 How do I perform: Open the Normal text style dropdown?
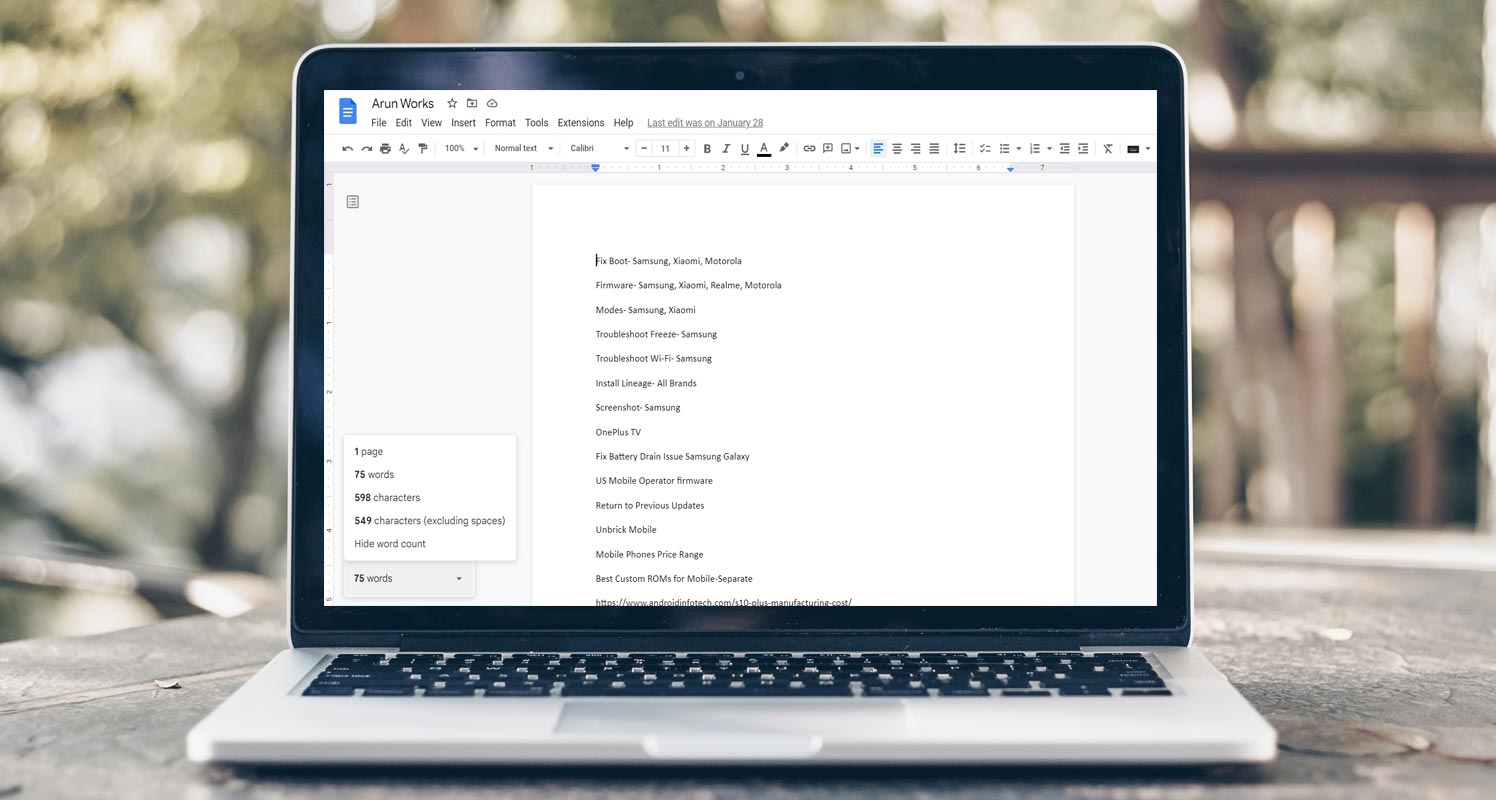pyautogui.click(x=523, y=149)
